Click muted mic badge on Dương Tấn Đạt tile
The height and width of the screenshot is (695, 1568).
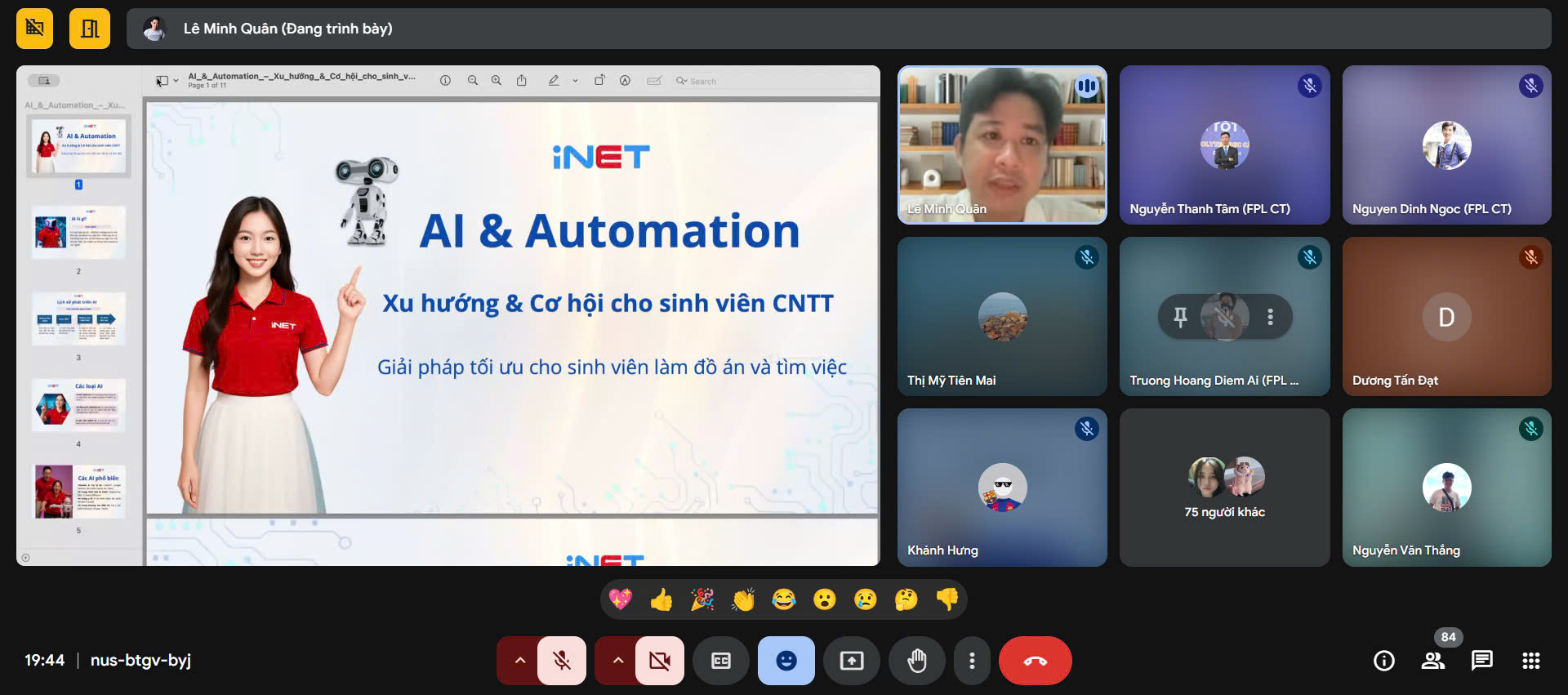1531,257
